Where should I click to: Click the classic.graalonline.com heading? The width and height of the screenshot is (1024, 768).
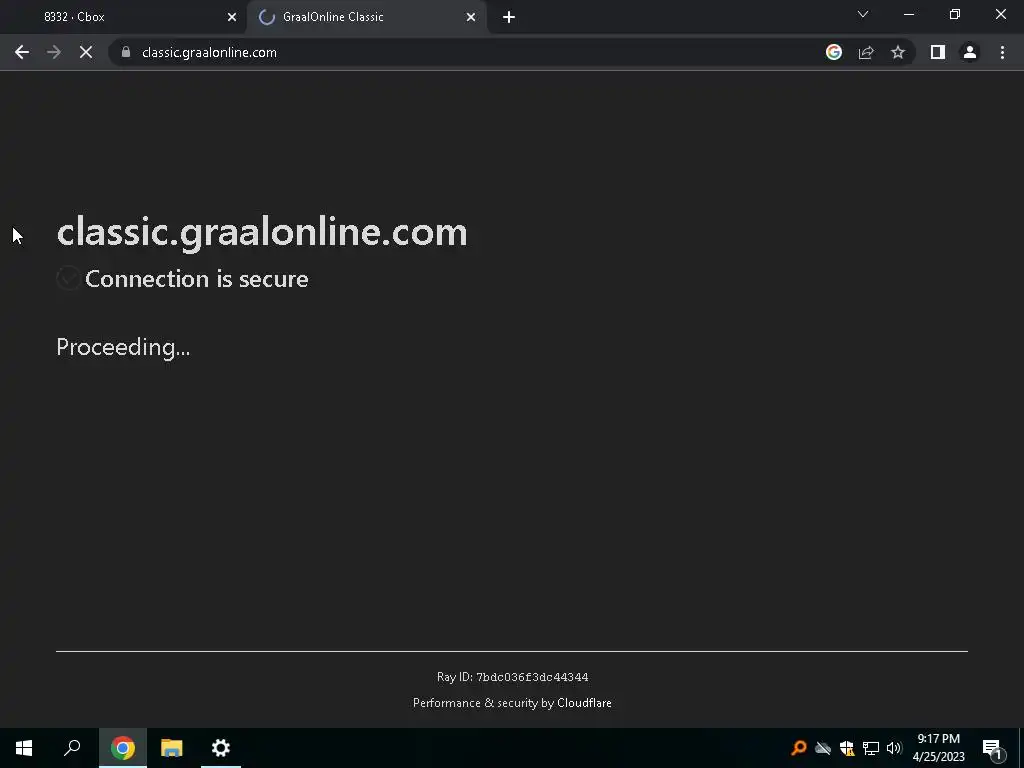262,232
